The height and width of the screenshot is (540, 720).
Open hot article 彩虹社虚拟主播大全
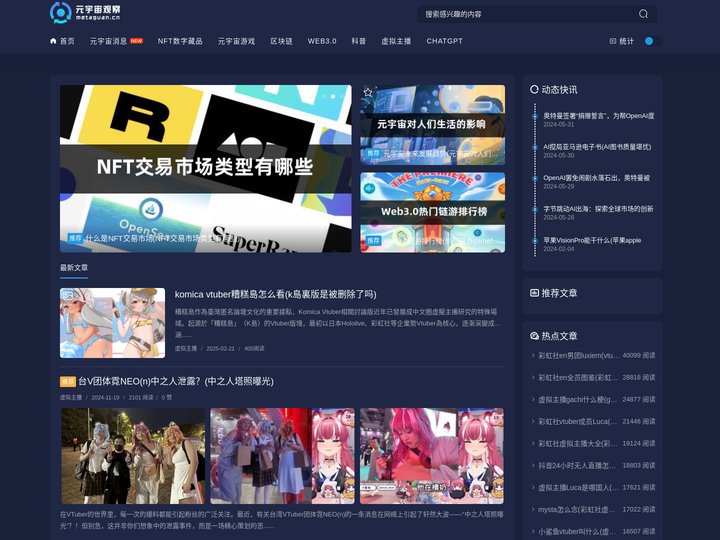[579, 444]
